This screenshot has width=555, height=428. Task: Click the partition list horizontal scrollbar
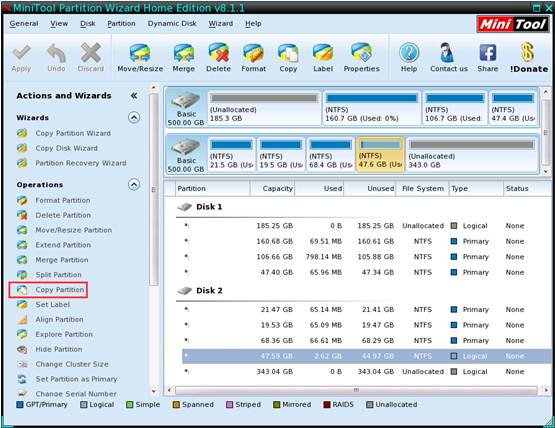point(356,390)
